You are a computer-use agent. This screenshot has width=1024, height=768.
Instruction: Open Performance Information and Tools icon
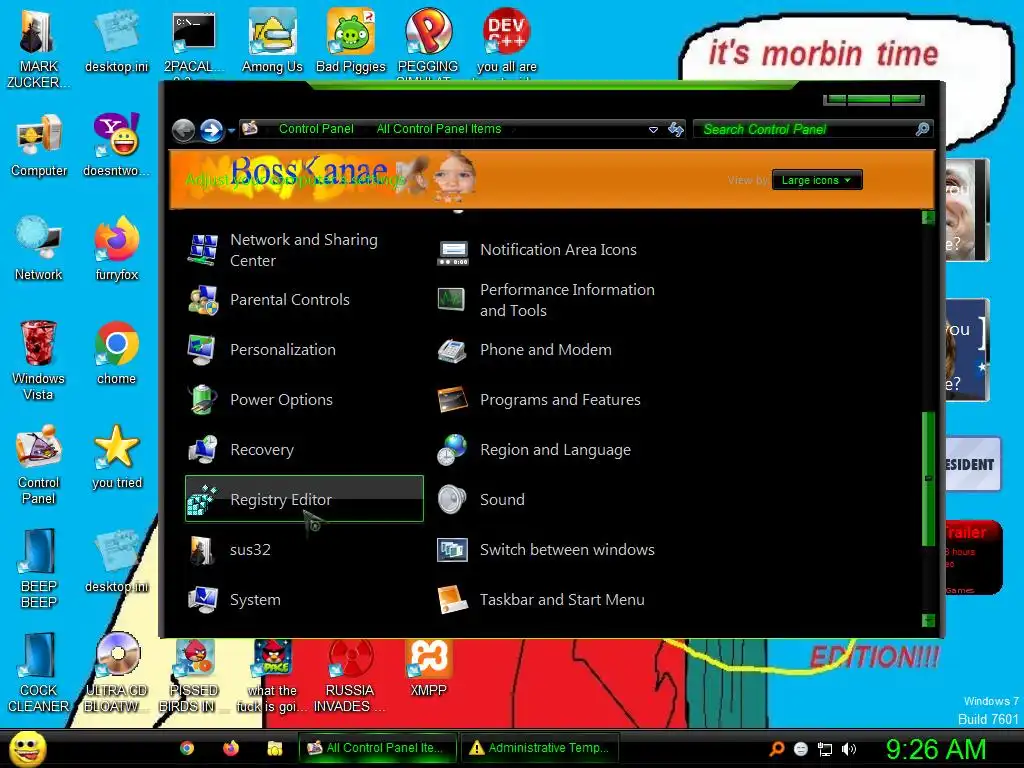(453, 300)
